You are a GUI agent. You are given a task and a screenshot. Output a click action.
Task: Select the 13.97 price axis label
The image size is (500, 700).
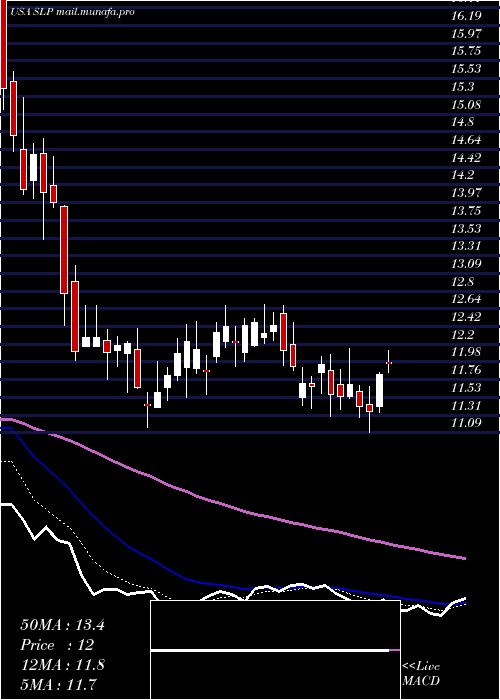(x=466, y=193)
